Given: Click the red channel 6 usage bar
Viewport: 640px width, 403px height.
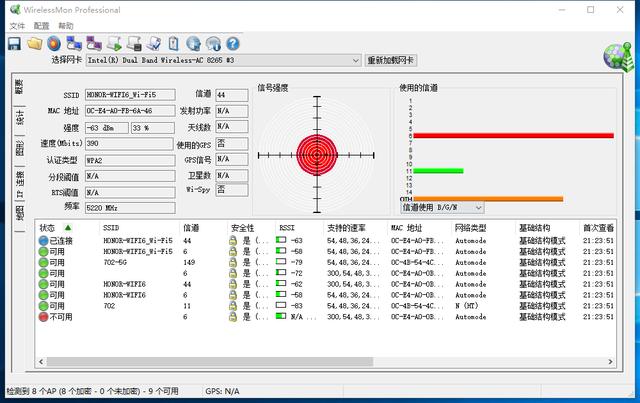Looking at the screenshot, I should [x=513, y=136].
